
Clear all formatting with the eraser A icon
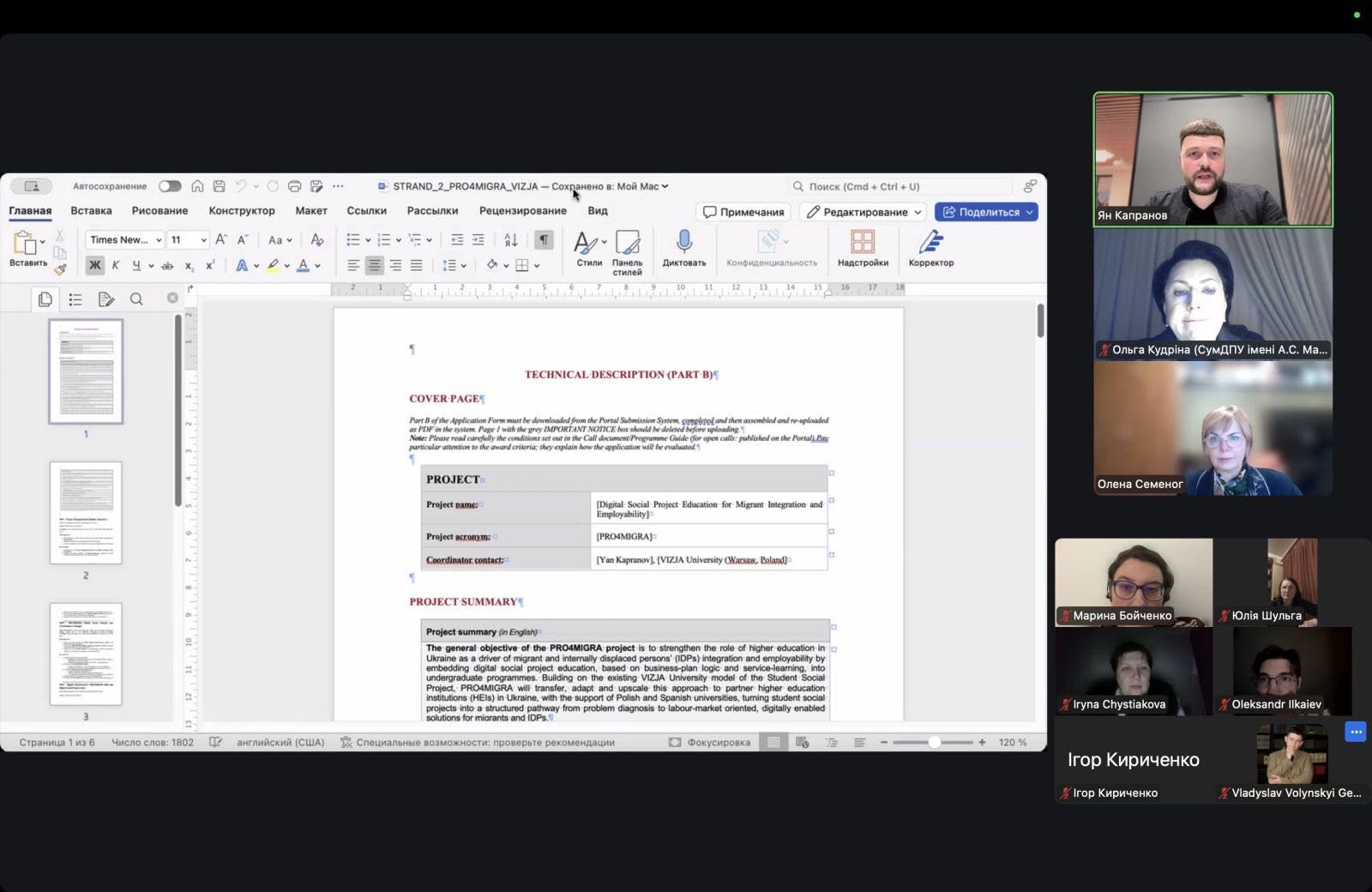click(x=316, y=240)
